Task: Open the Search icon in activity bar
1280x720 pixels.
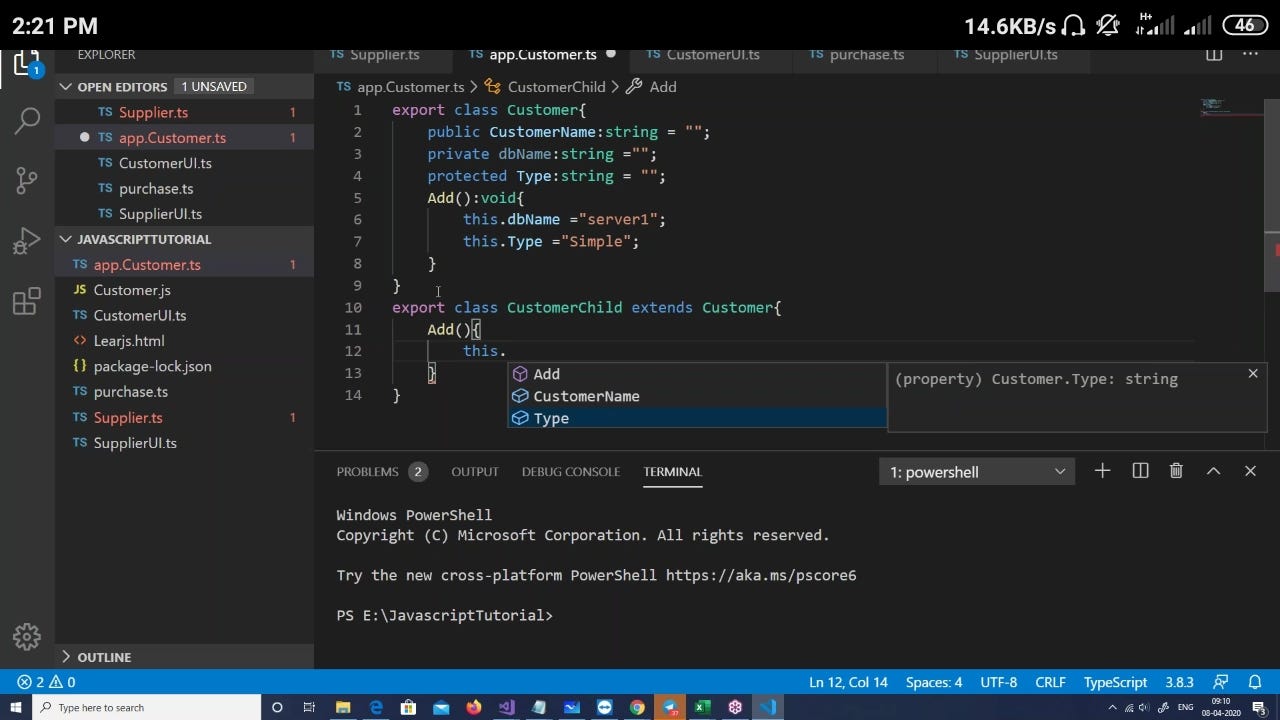Action: [25, 120]
